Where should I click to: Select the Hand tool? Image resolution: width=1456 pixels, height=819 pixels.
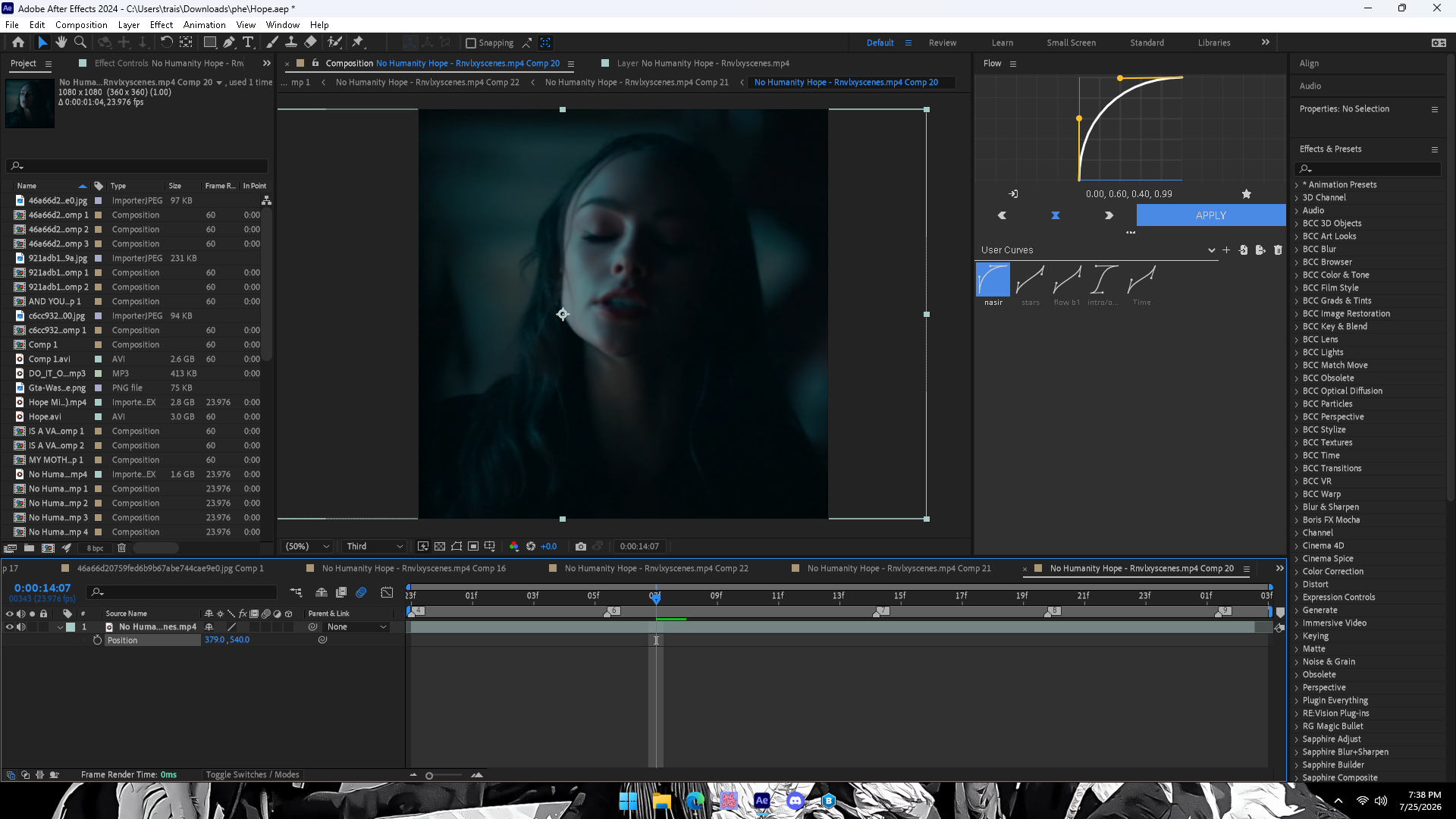tap(61, 42)
